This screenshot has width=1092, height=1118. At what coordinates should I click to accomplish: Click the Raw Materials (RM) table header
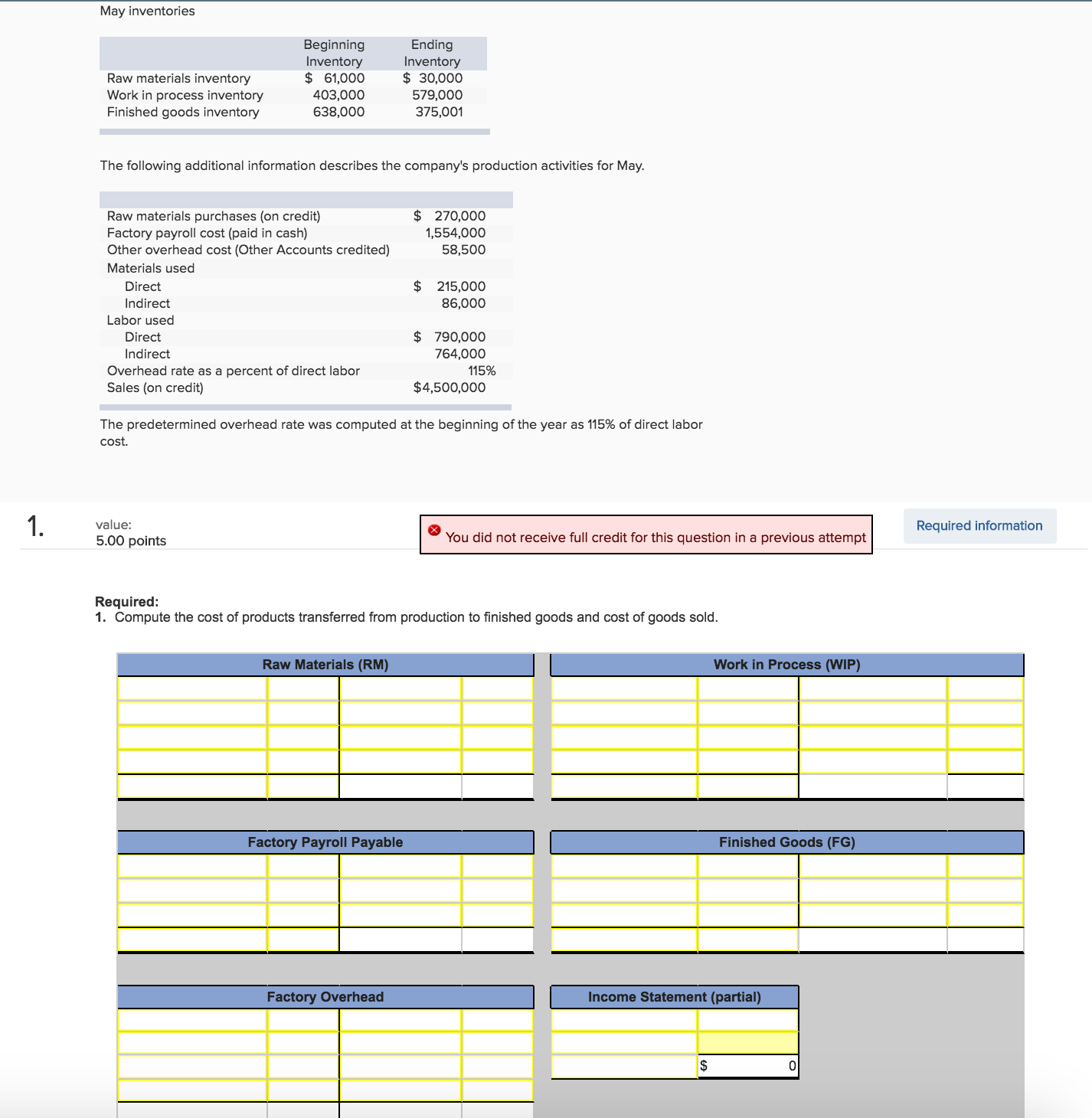pos(325,665)
